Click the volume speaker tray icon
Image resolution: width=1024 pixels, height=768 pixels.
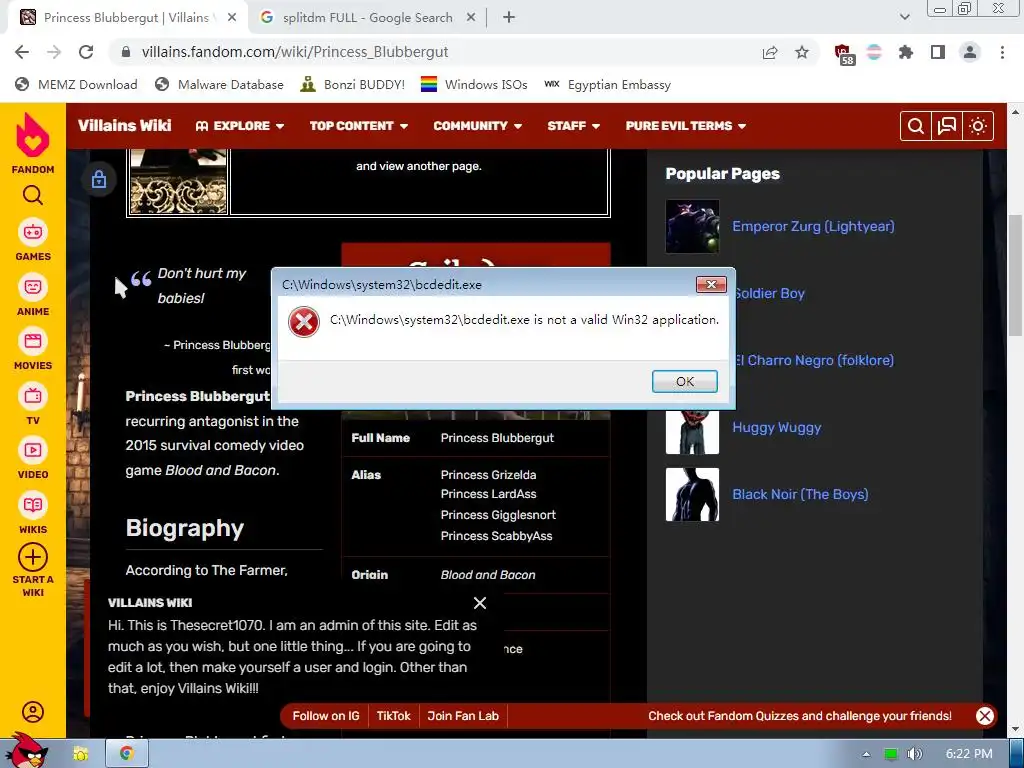point(915,754)
